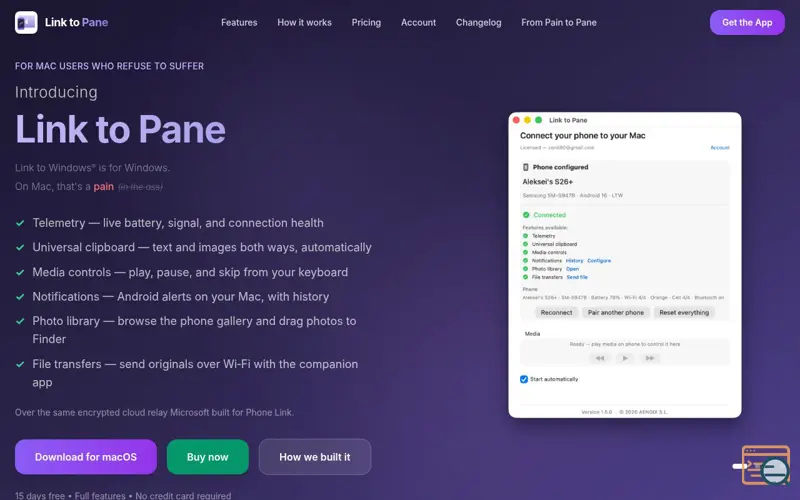Click the checkmark before File transfers line
Viewport: 800px width, 500px height.
click(x=20, y=364)
